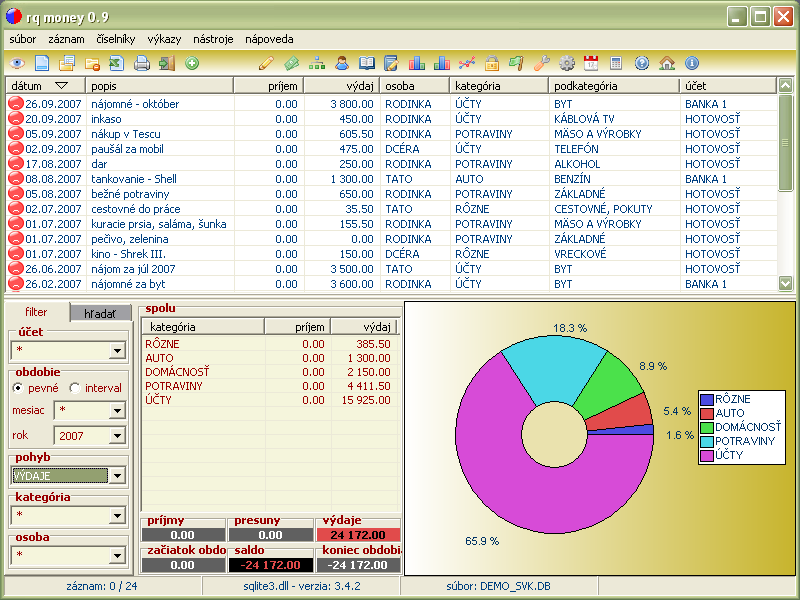
Task: Click the DOMÁCNOSŤ green legend swatch
Action: pos(707,428)
